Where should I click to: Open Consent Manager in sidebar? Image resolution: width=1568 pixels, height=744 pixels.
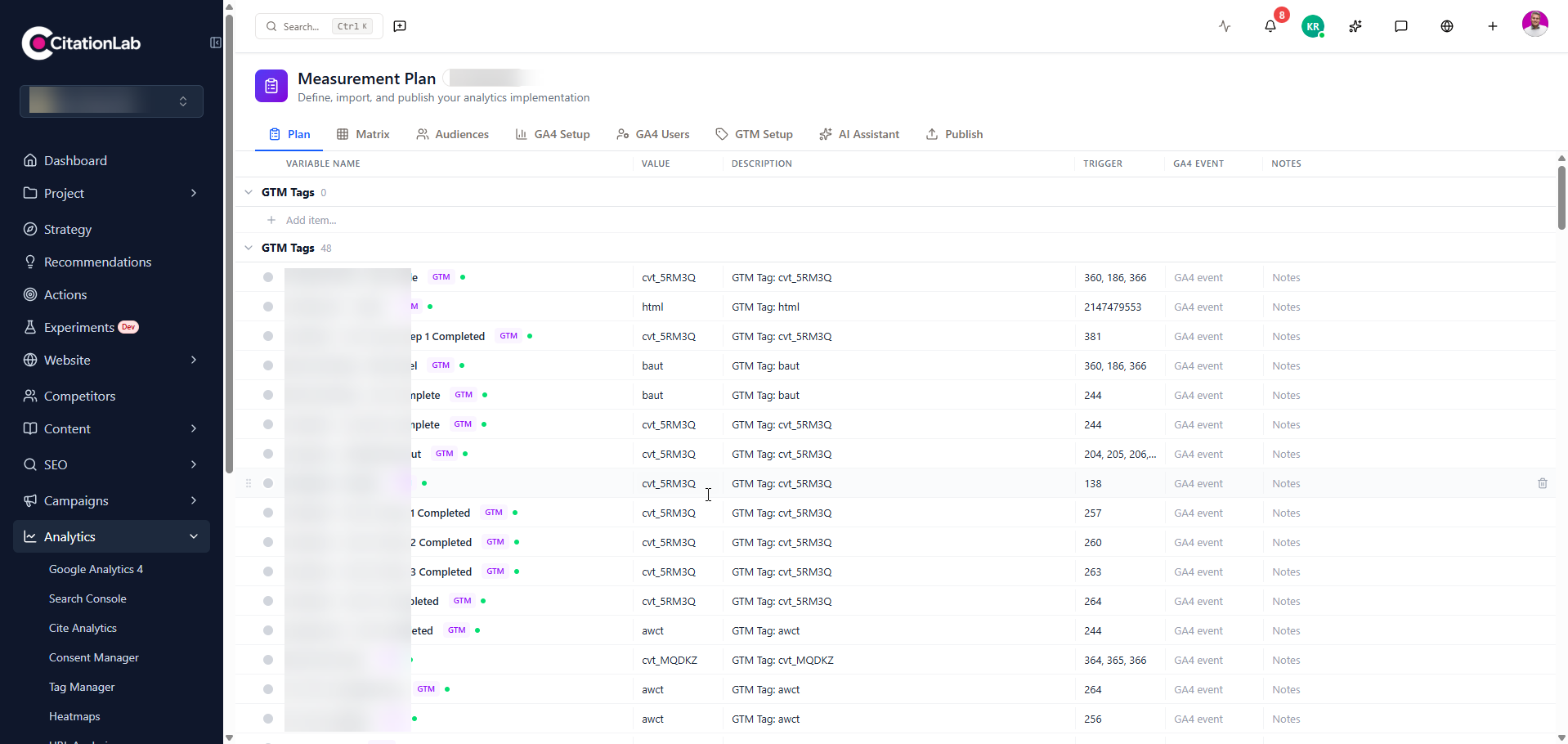(94, 657)
